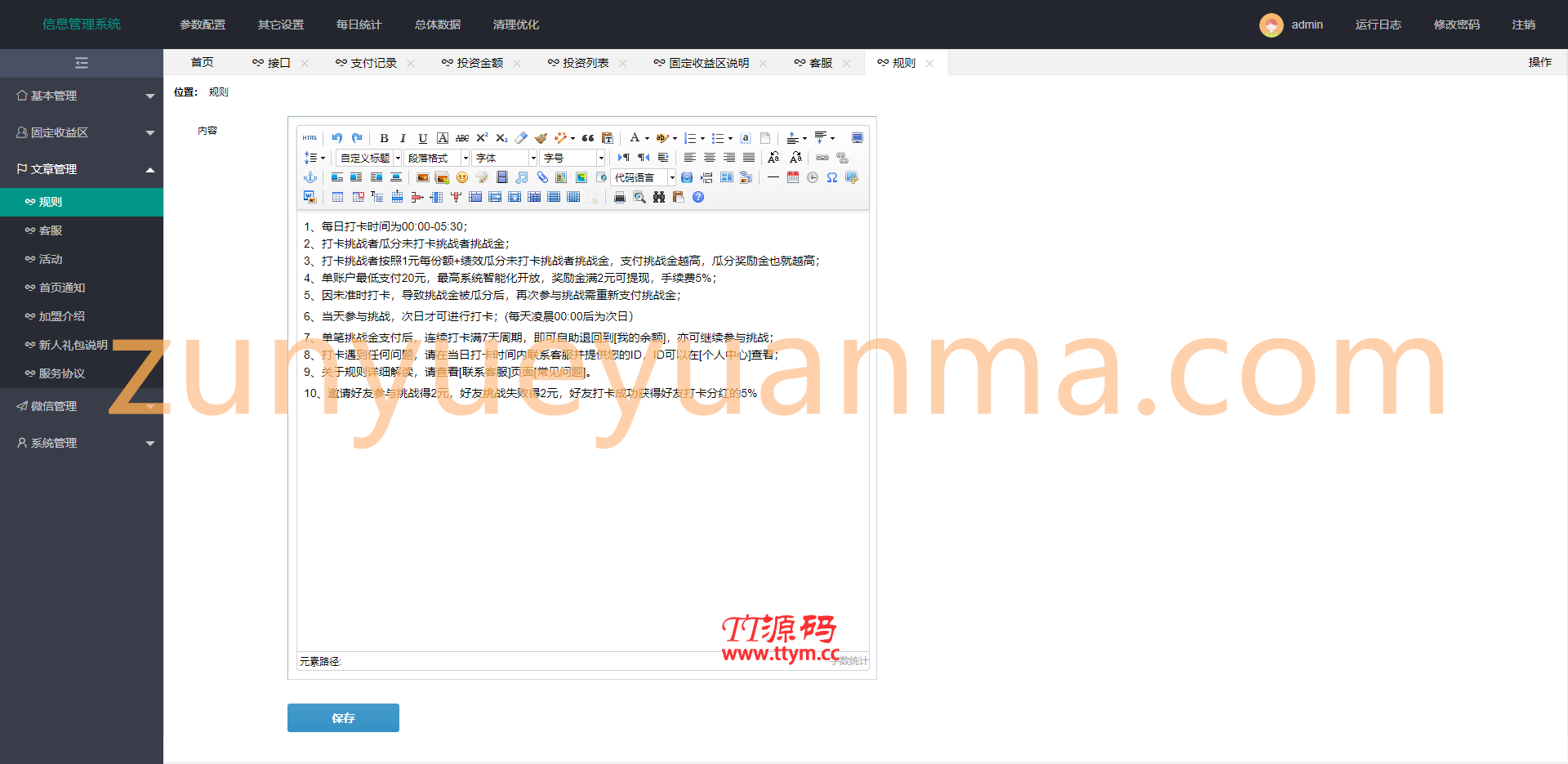
Task: Undo the last edit in editor
Action: [337, 138]
